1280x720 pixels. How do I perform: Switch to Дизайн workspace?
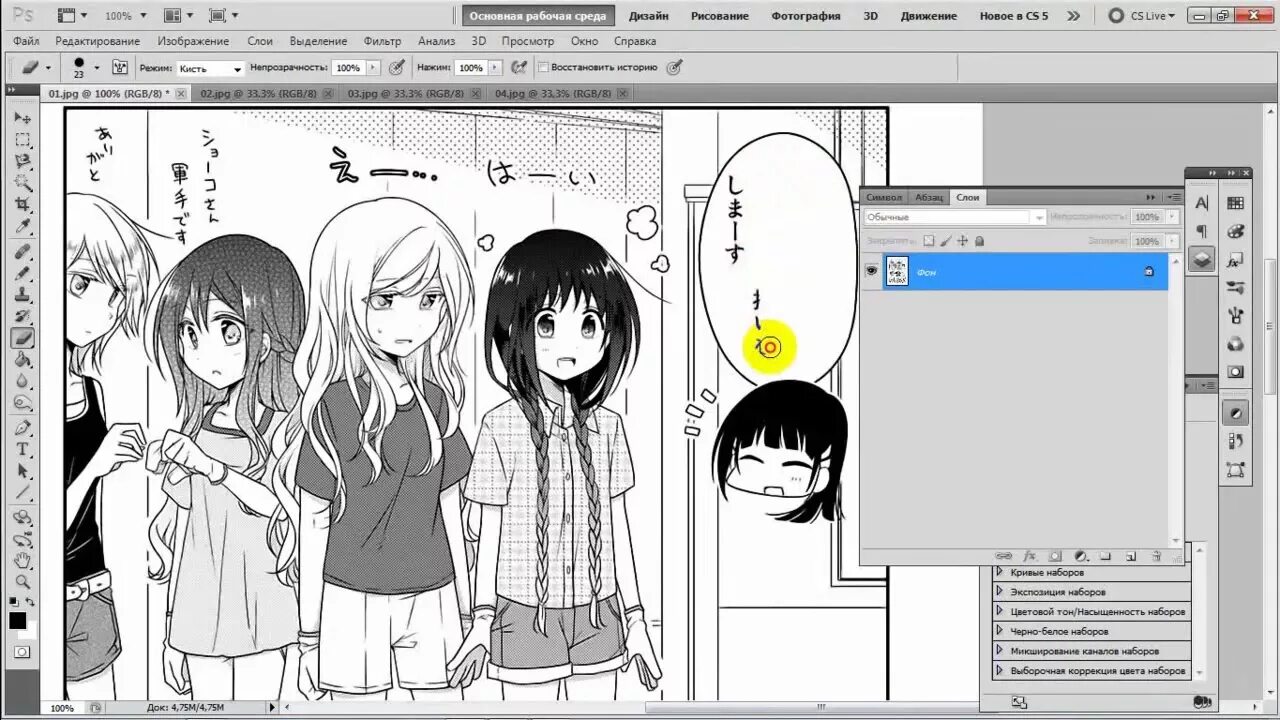tap(649, 16)
